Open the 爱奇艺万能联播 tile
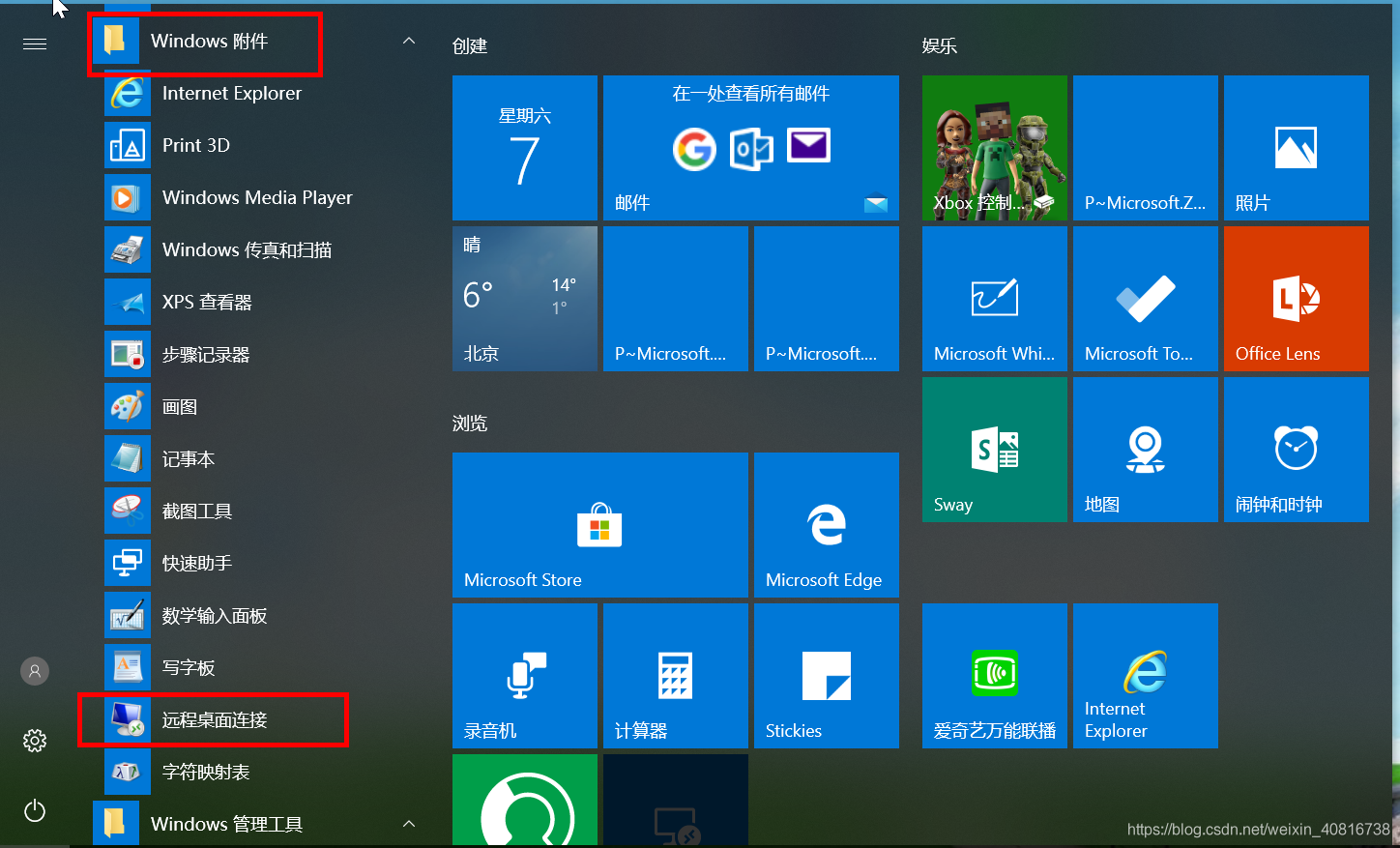1400x848 pixels. (x=995, y=676)
